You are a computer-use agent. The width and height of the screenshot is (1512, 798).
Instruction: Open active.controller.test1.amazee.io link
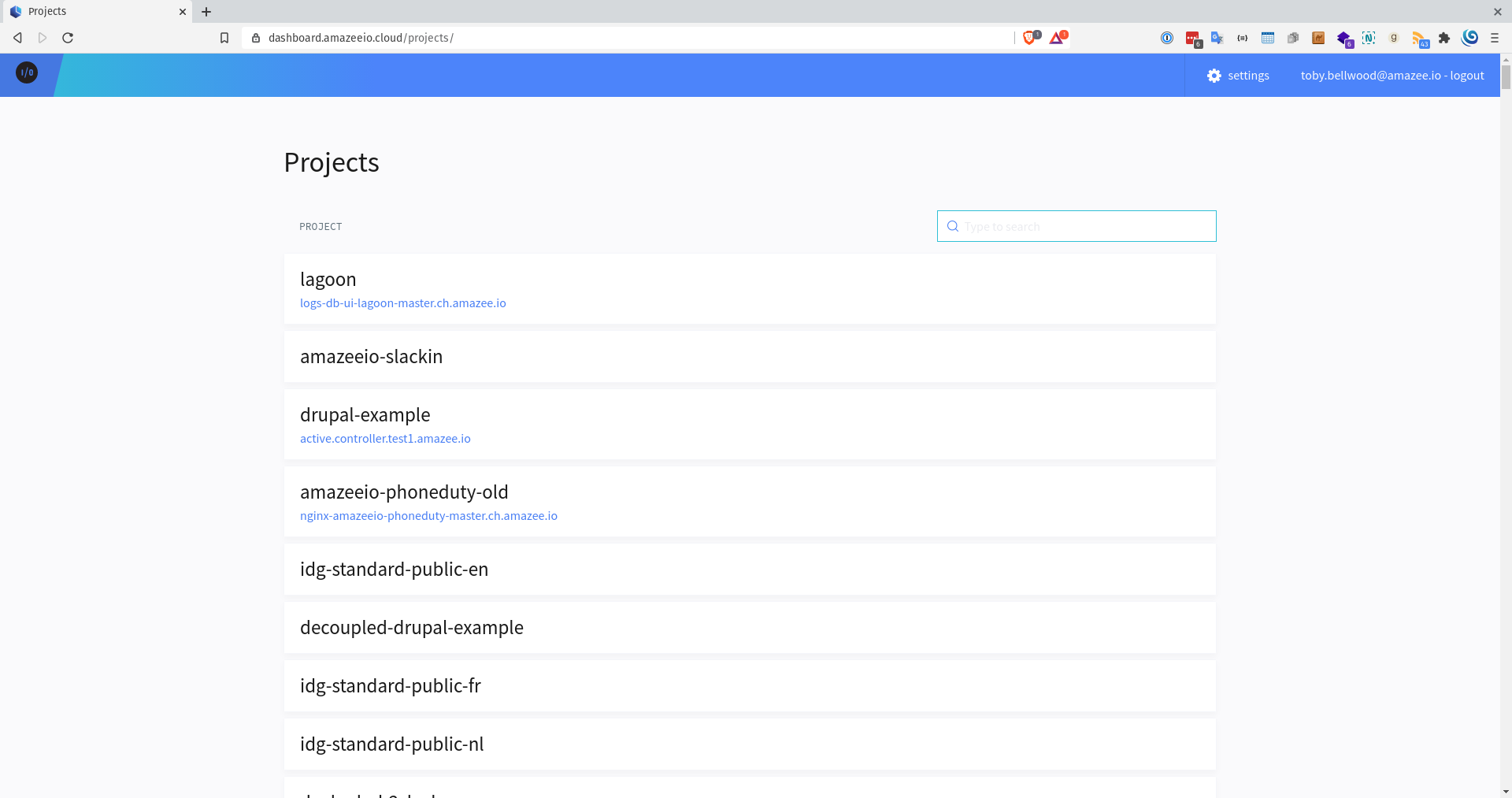[385, 439]
